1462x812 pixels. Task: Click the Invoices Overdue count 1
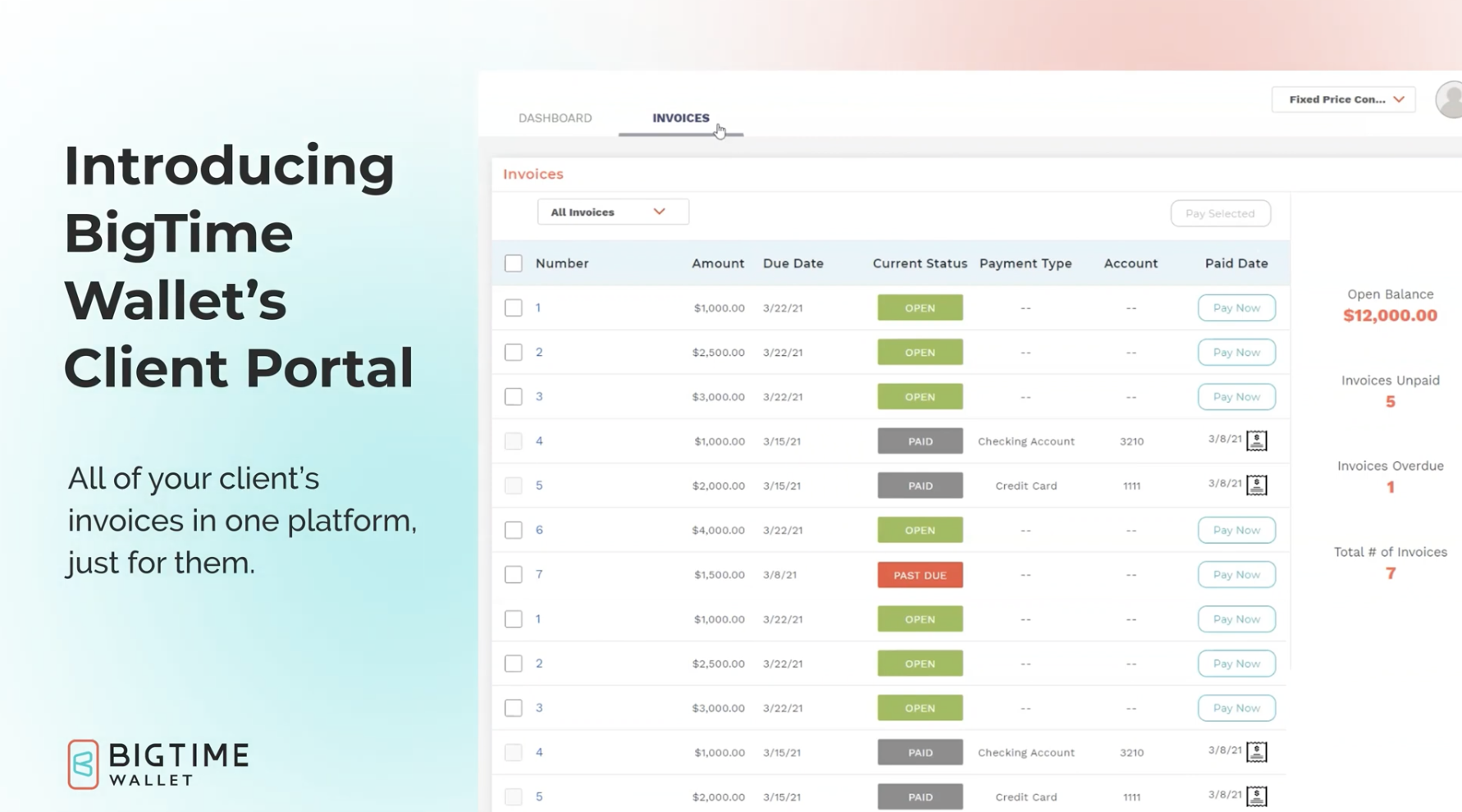(1390, 487)
